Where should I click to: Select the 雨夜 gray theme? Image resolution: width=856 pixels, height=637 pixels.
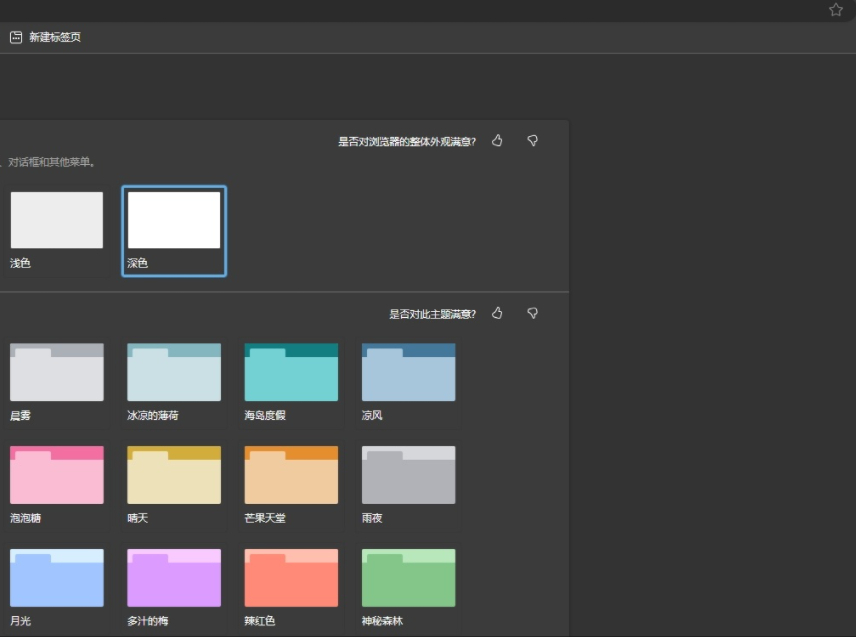(408, 485)
